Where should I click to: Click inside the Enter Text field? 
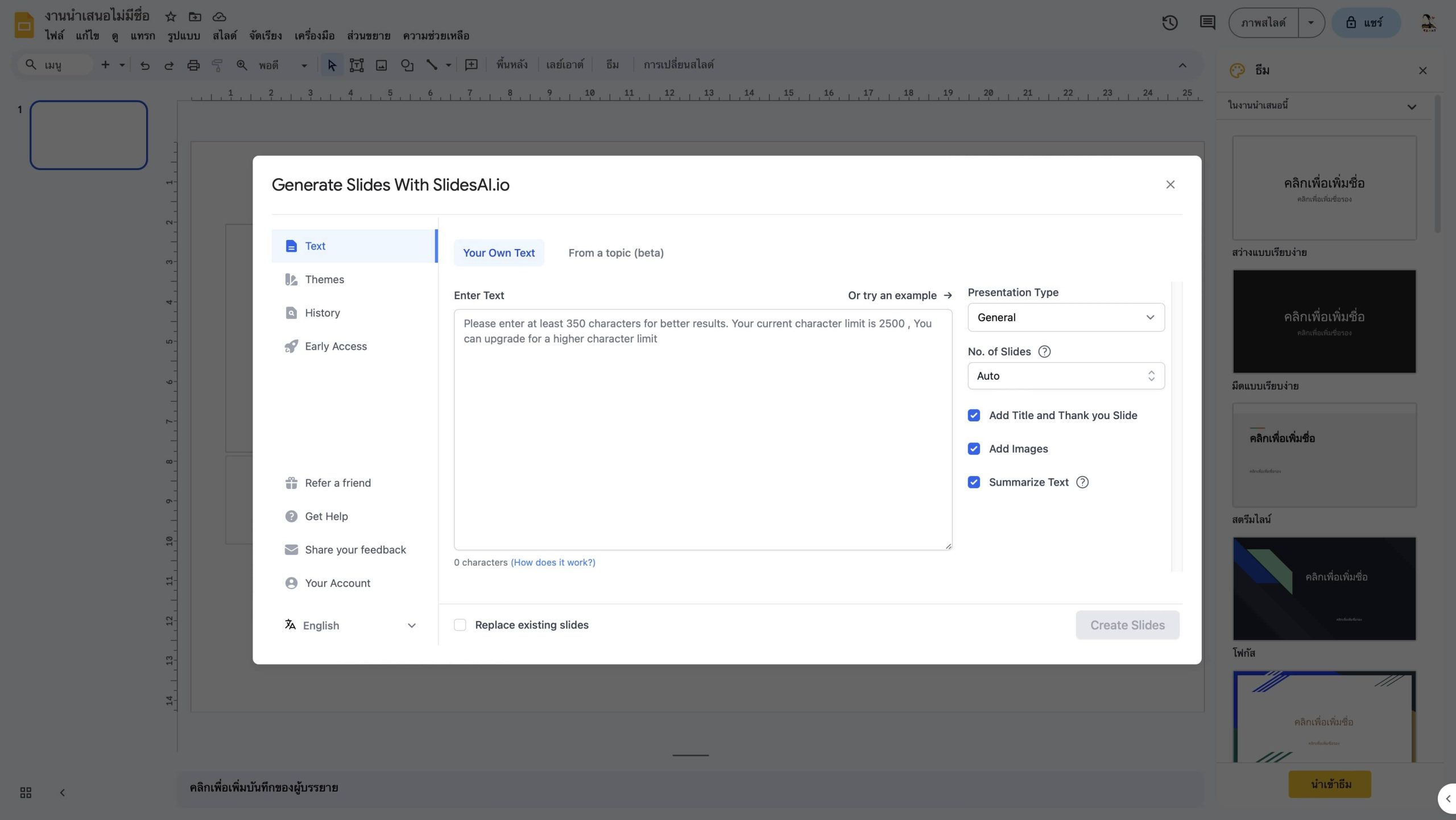click(x=702, y=429)
